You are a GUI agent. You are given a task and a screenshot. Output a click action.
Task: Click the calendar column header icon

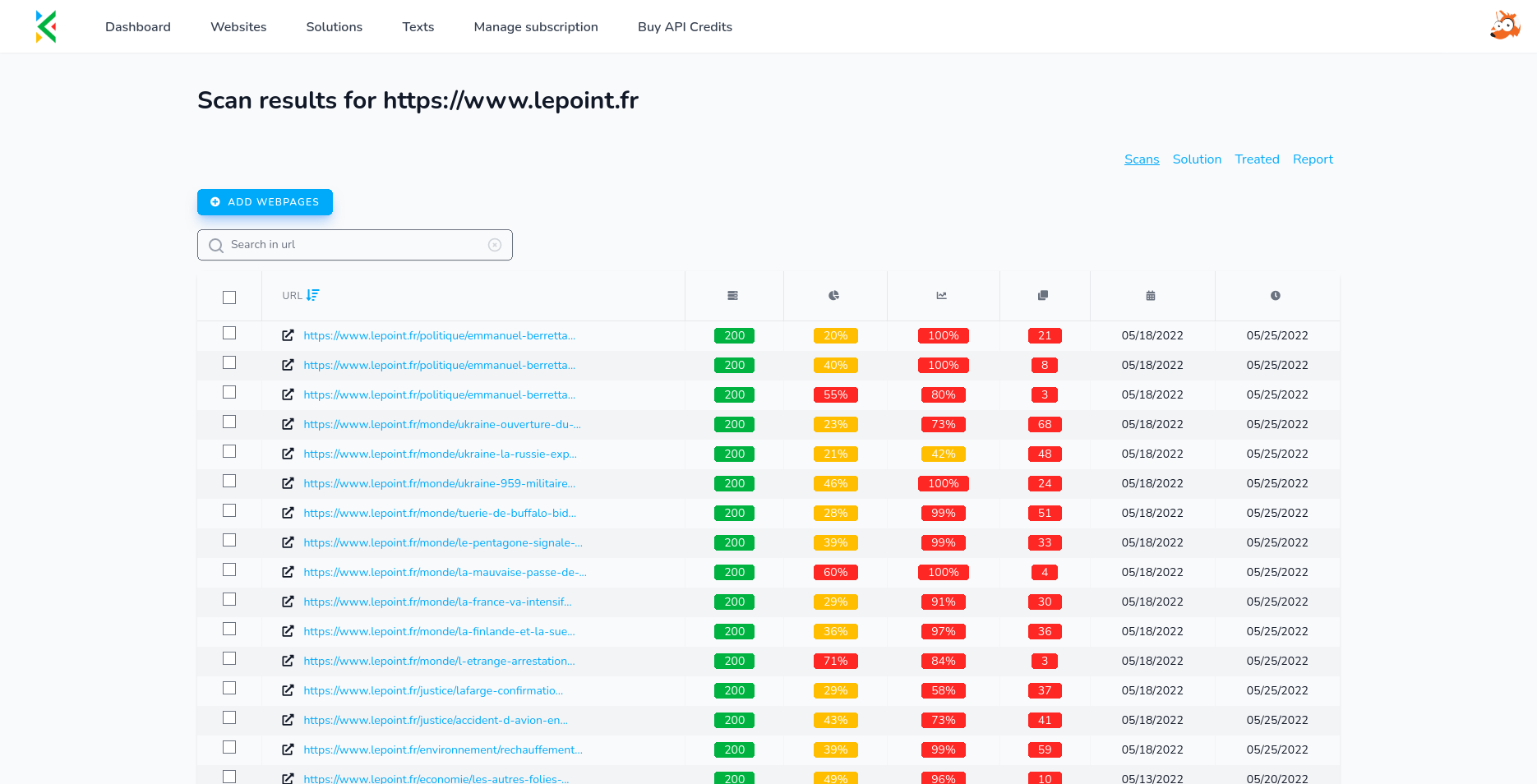[1151, 295]
